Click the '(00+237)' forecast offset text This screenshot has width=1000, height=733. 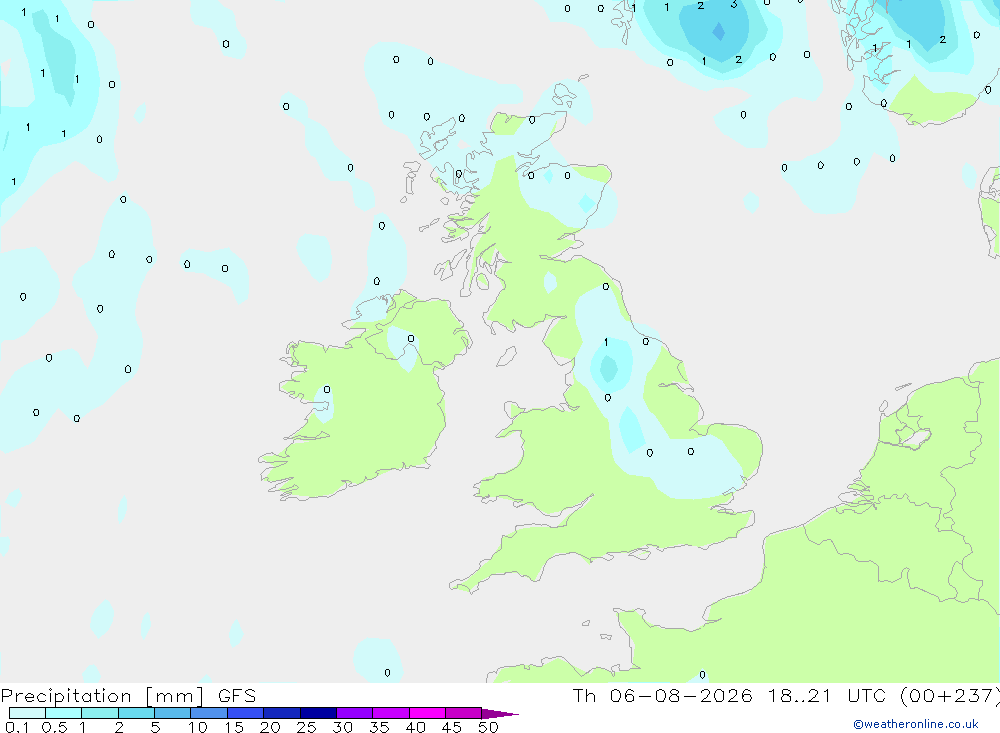(950, 696)
